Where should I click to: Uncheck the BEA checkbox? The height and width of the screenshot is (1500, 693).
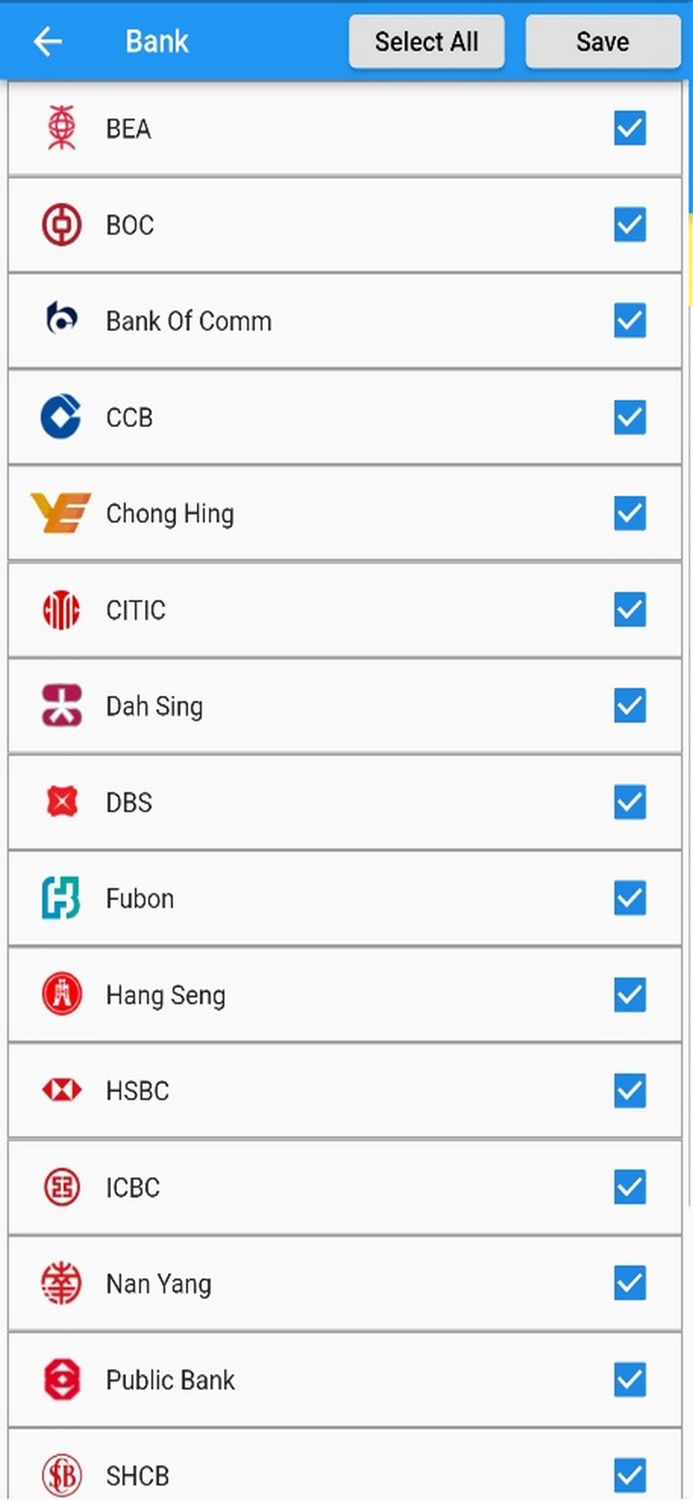630,128
